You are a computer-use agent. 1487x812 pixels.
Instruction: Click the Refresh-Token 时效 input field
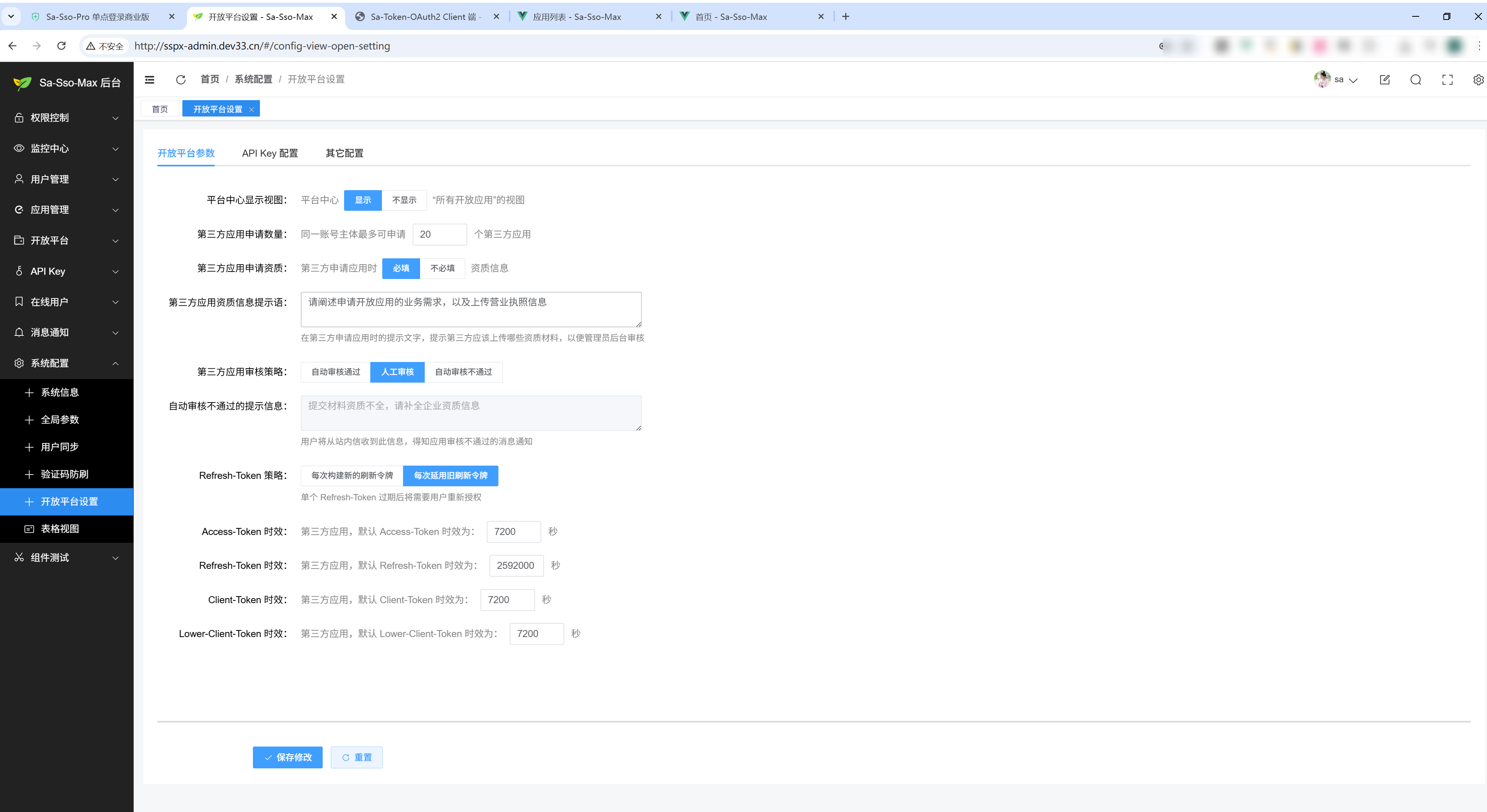516,566
